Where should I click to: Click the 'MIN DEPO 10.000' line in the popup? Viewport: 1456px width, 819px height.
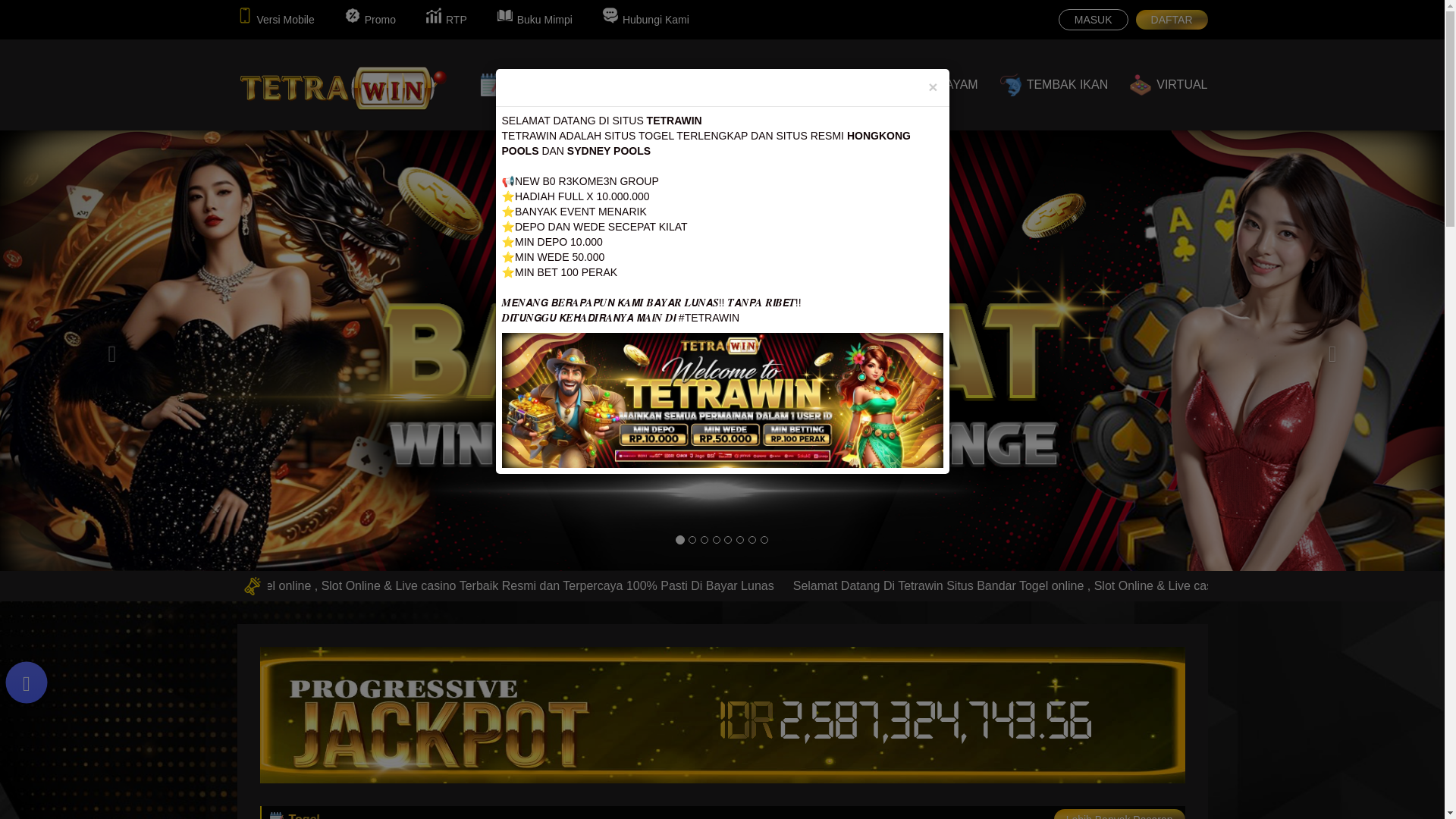(x=552, y=242)
